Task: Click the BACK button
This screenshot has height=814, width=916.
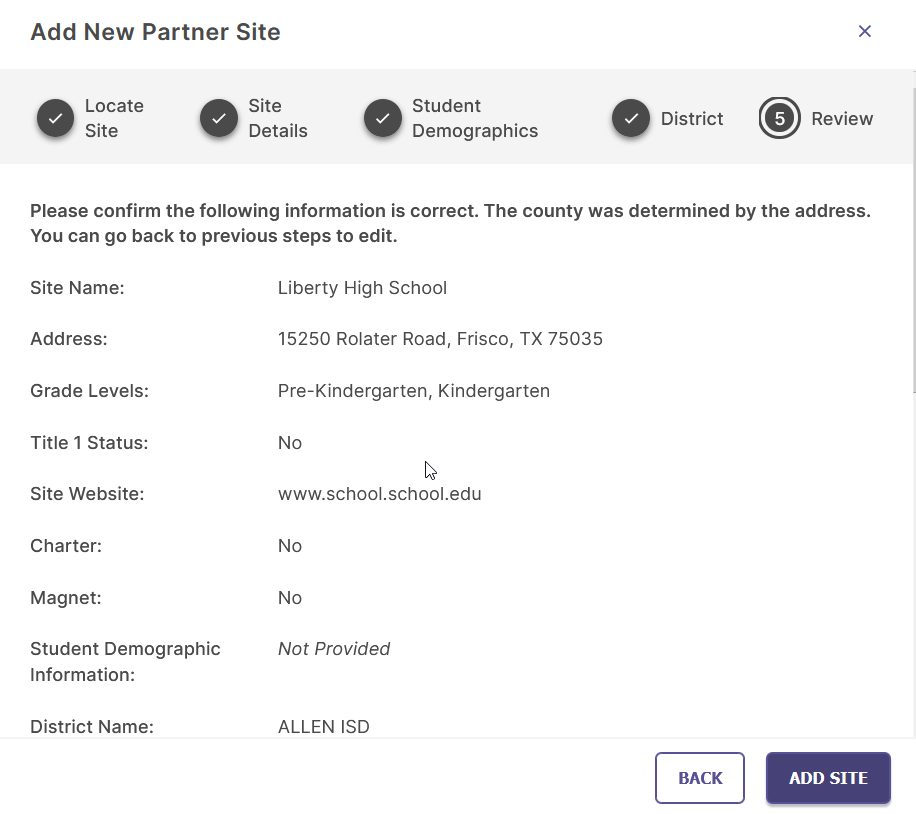Action: click(700, 778)
